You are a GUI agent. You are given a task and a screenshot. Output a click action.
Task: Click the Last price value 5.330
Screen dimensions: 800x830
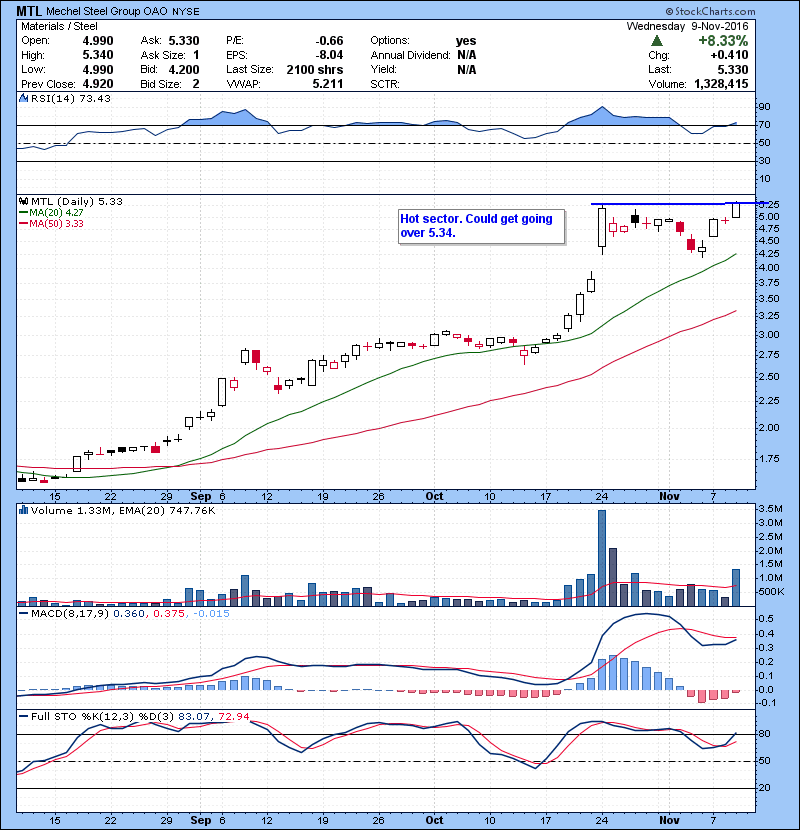[x=733, y=69]
